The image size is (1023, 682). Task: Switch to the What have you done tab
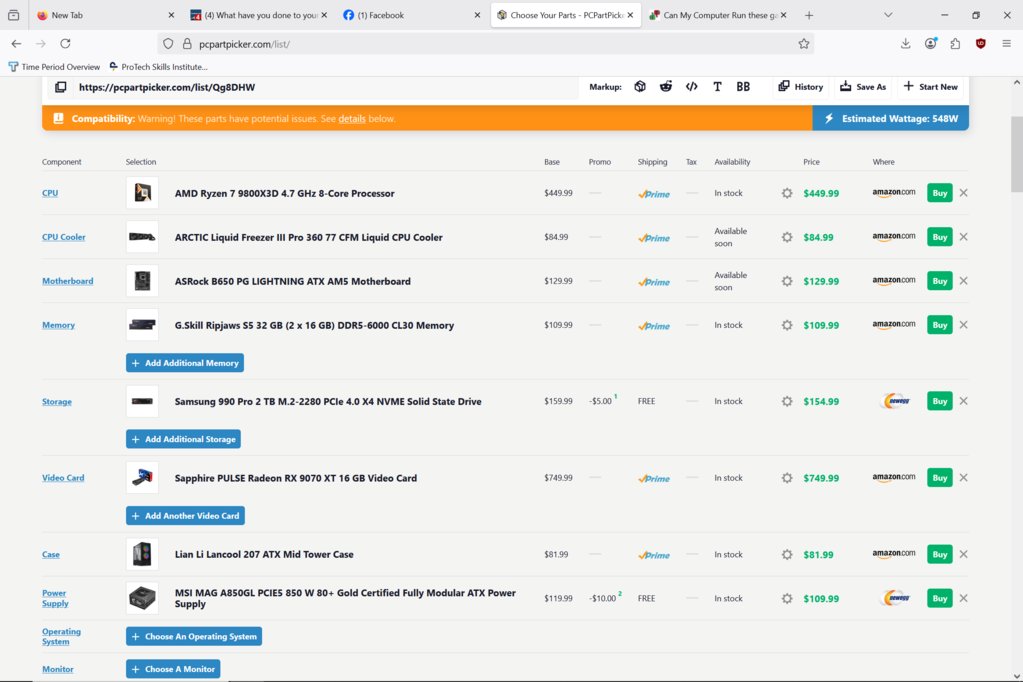click(258, 15)
